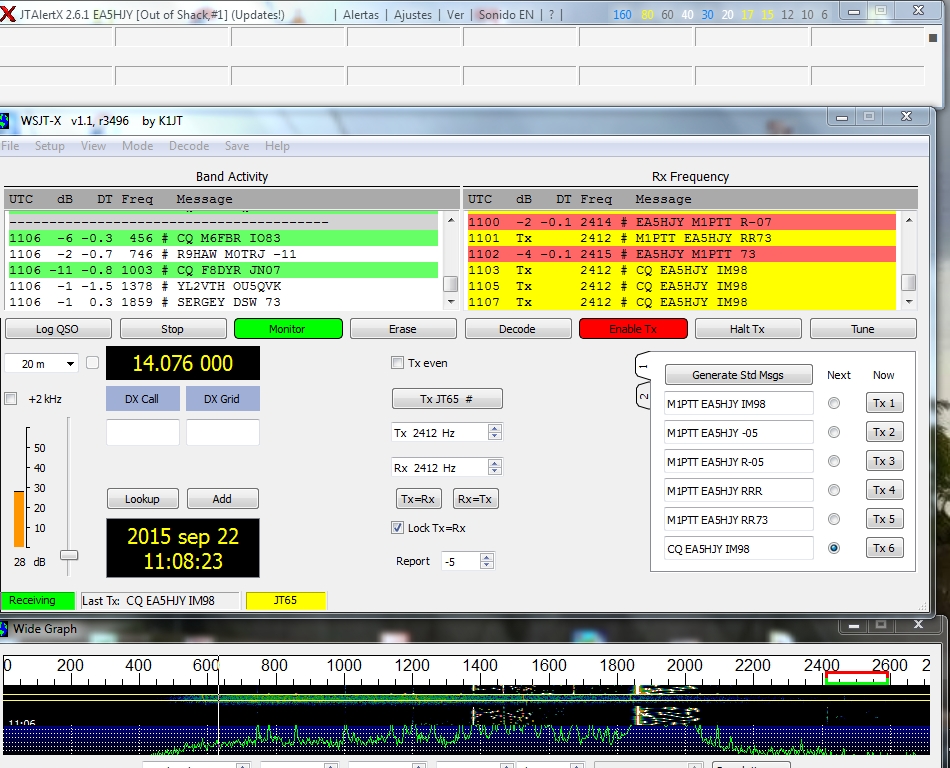Increase the Report value with spinner
This screenshot has width=950, height=768.
tap(487, 557)
